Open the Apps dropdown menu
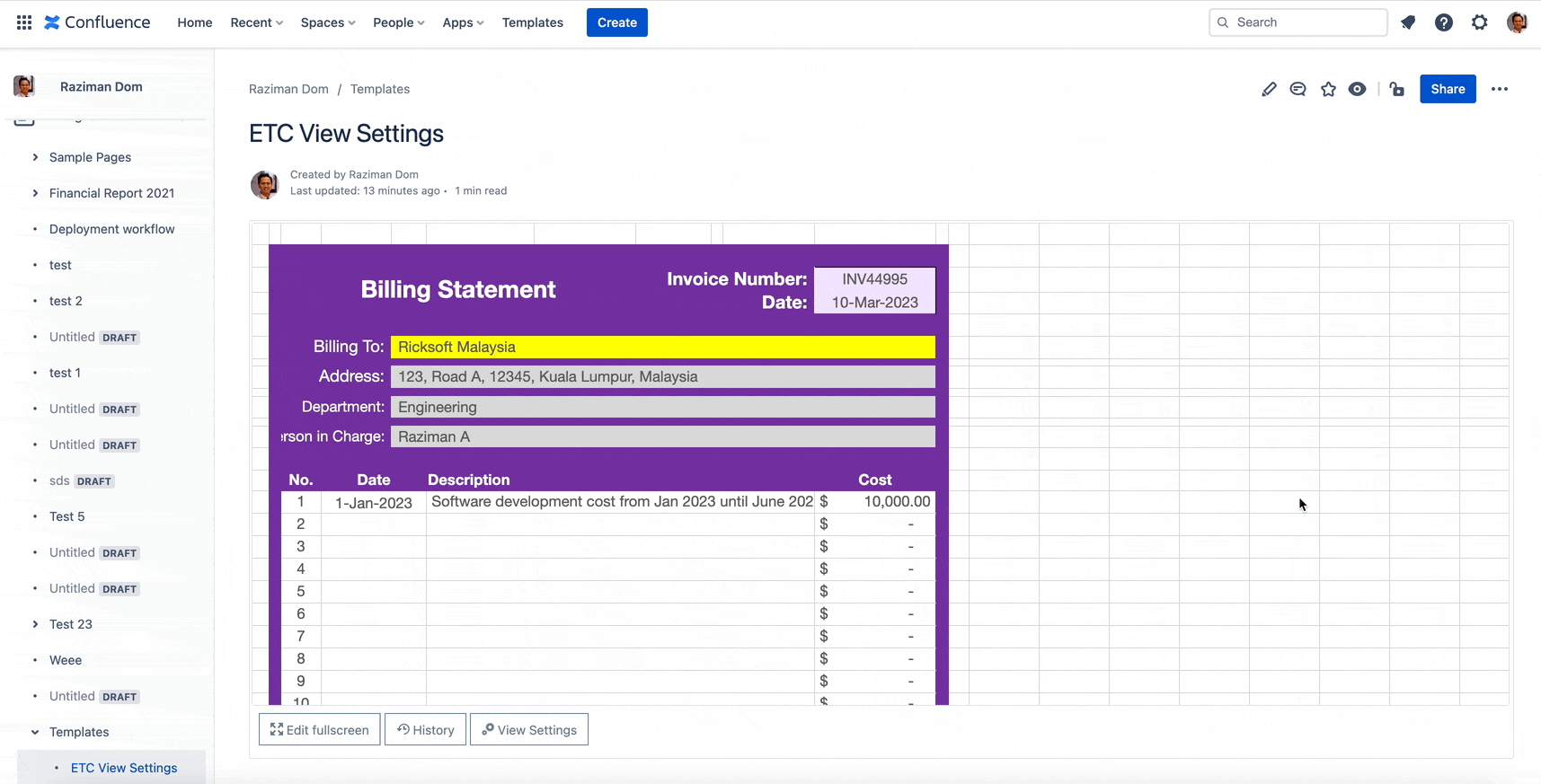This screenshot has height=784, width=1541. pos(463,22)
